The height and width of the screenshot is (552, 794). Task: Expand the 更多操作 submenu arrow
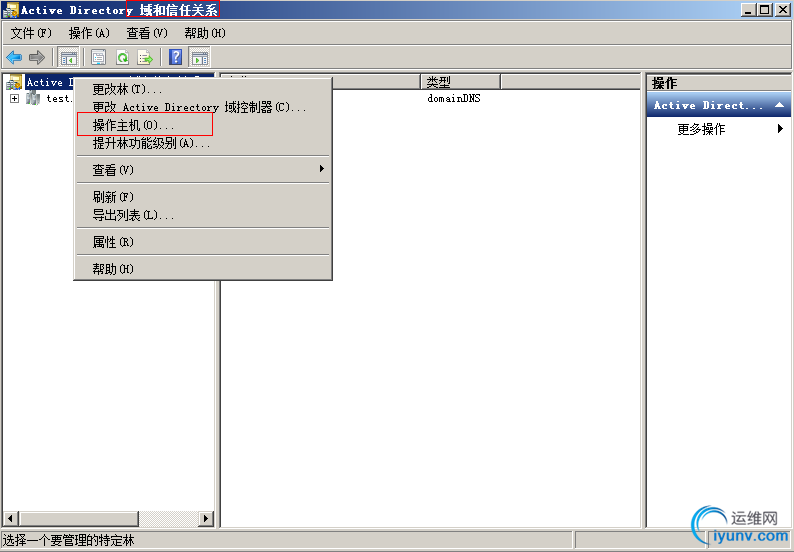(x=780, y=129)
